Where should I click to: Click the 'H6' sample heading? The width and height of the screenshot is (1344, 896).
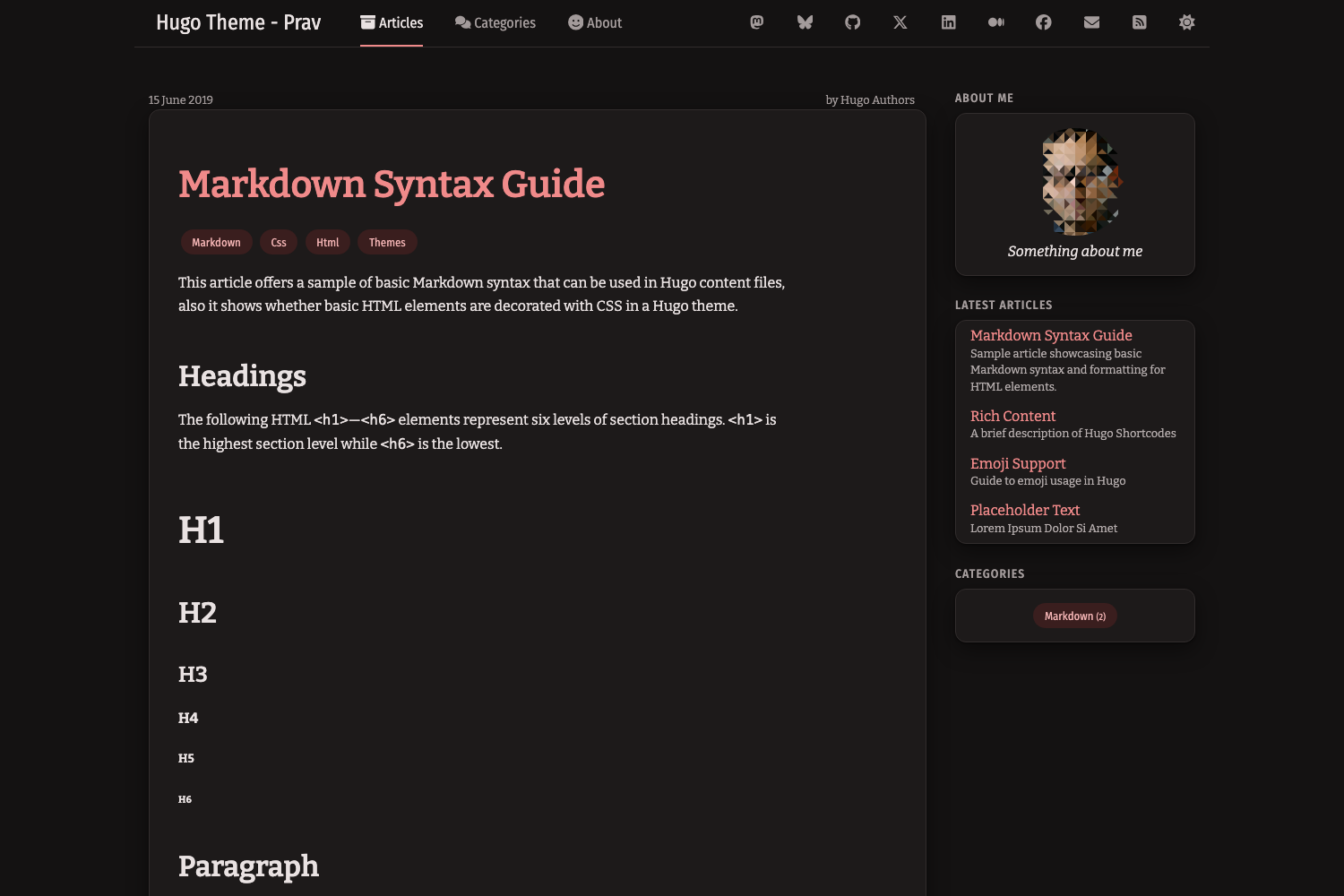point(185,799)
